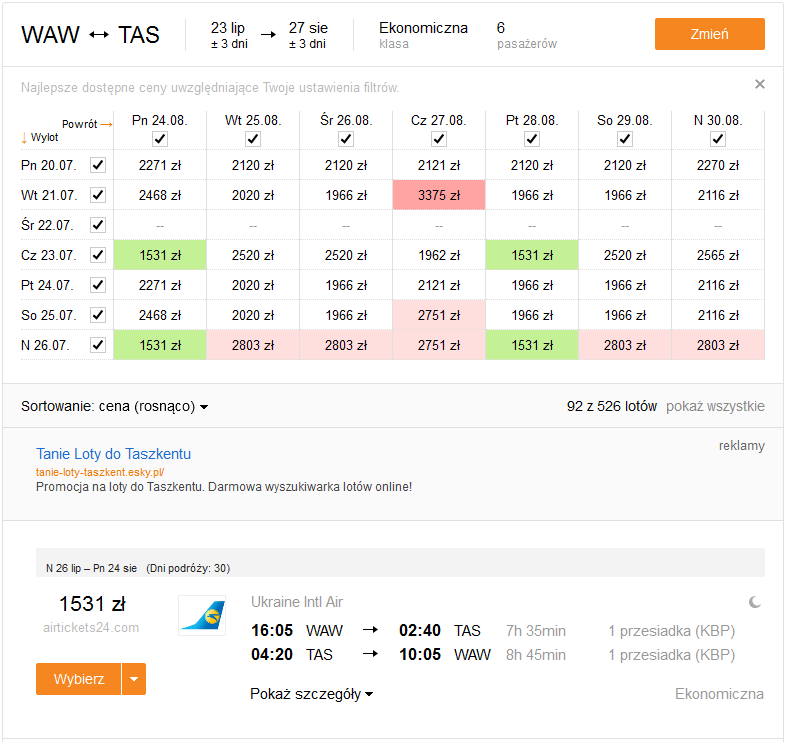Image resolution: width=788 pixels, height=742 pixels.
Task: Close the best prices grid panel
Action: [759, 84]
